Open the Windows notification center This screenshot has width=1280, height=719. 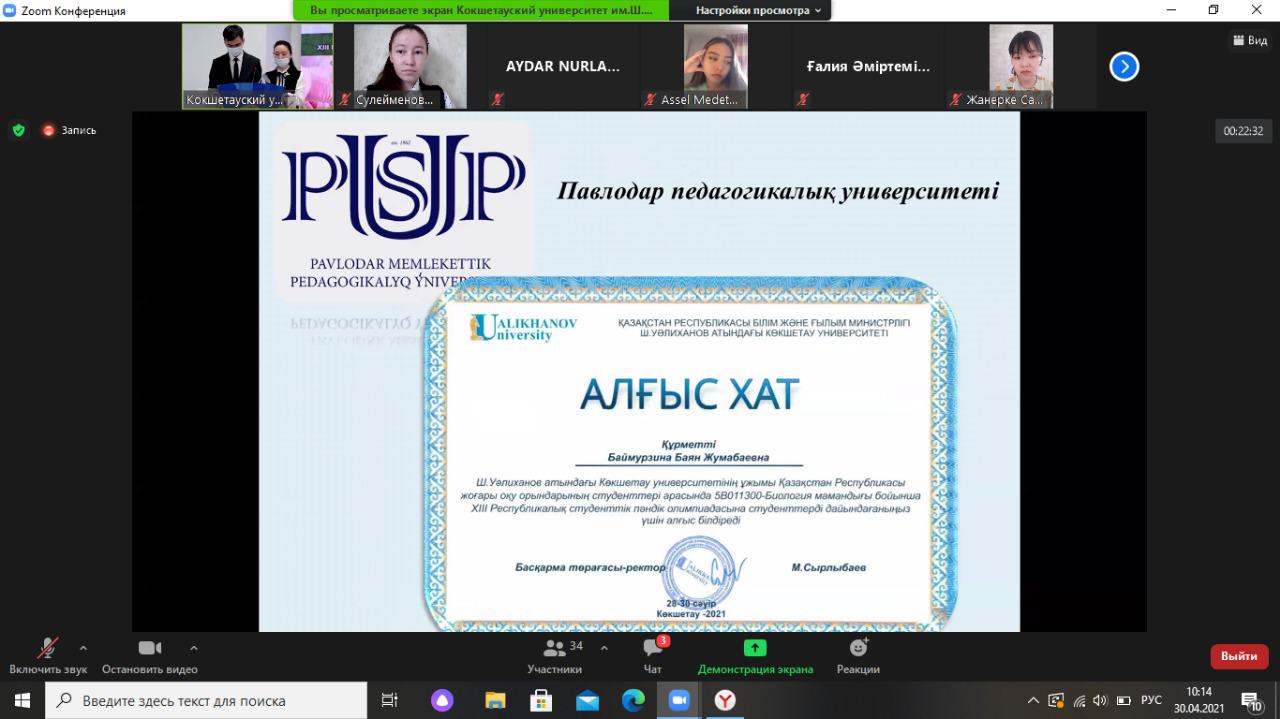coord(1252,700)
